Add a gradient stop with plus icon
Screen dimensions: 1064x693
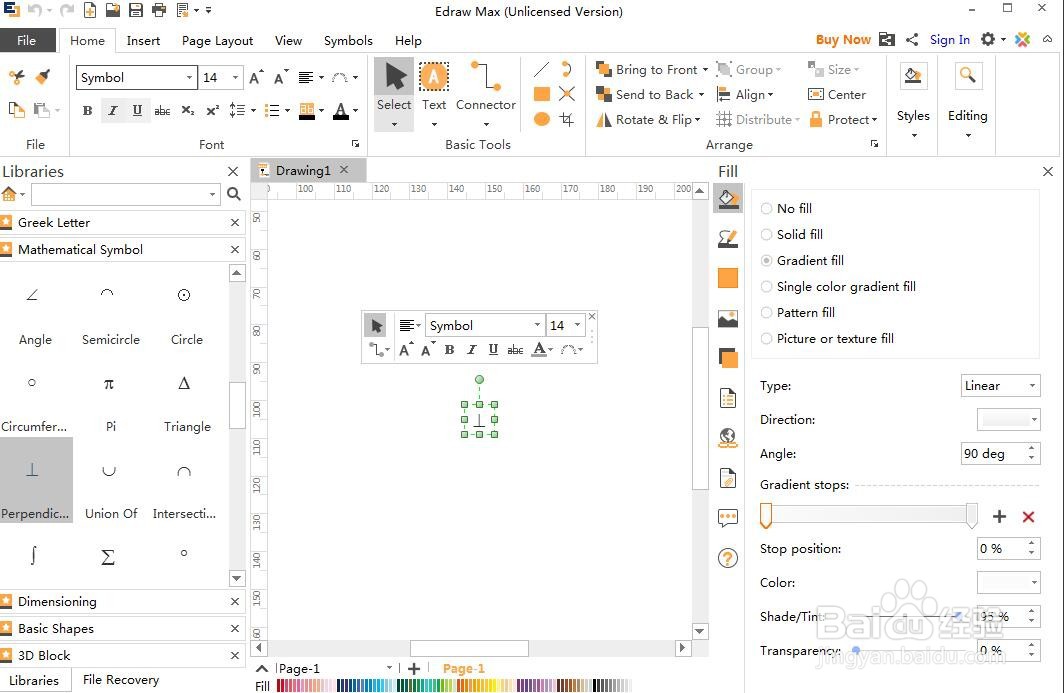tap(999, 517)
